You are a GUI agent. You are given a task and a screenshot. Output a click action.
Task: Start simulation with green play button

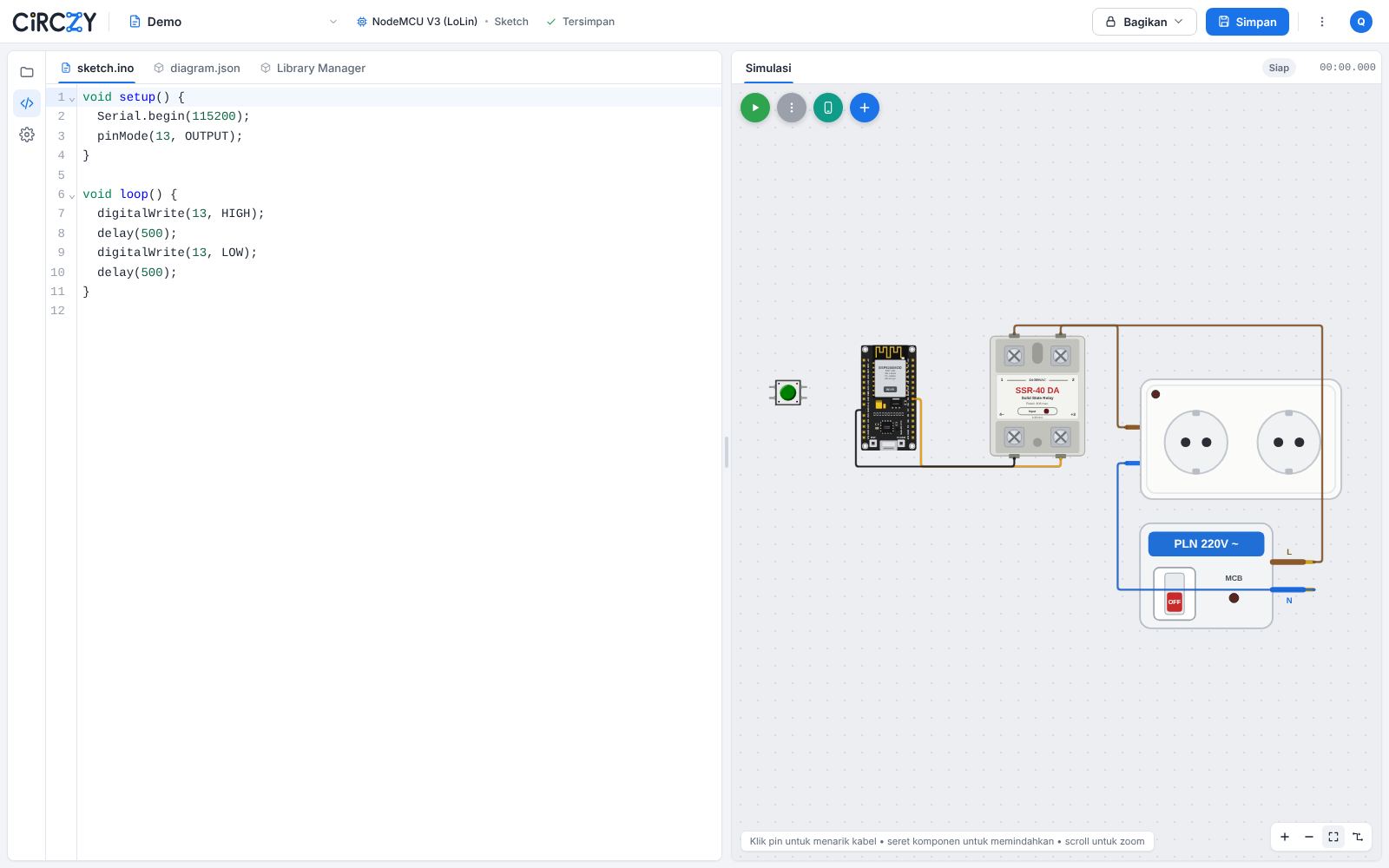[x=755, y=108]
